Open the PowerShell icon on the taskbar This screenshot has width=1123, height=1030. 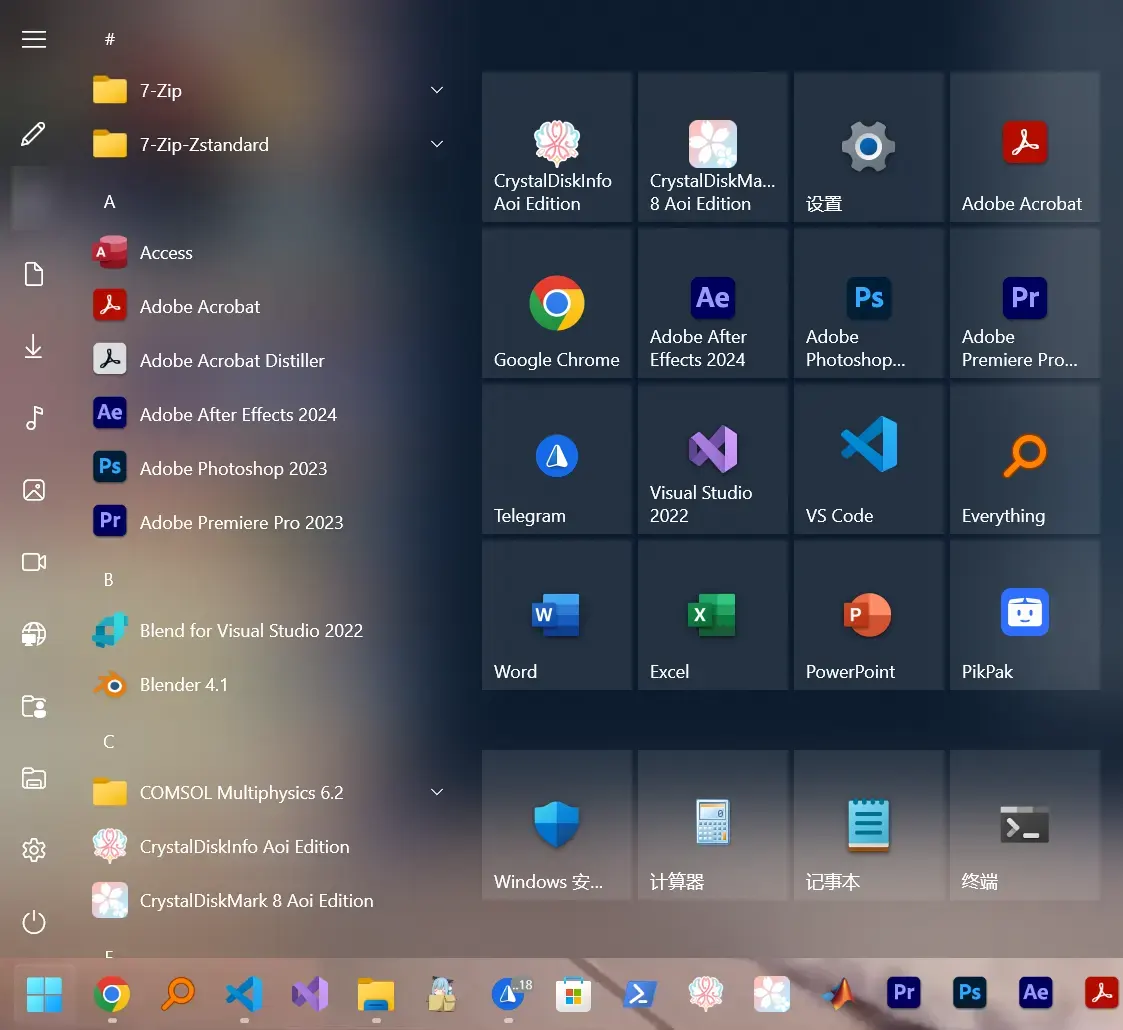click(640, 994)
